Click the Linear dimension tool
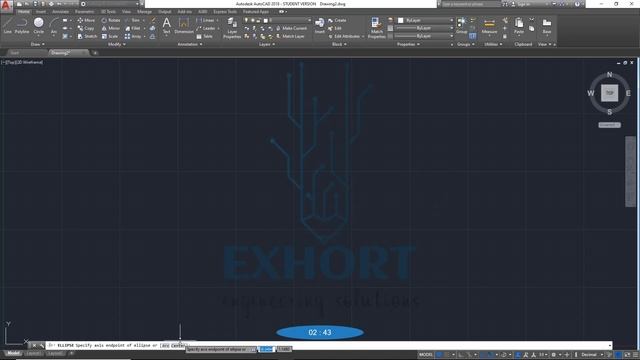 click(x=207, y=20)
